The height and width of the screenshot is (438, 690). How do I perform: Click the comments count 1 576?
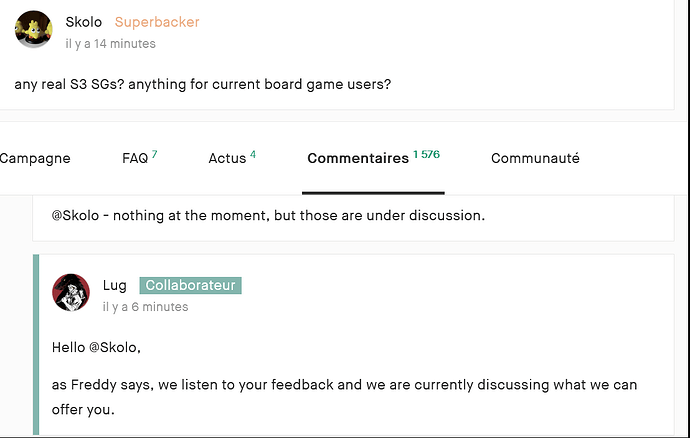point(426,154)
